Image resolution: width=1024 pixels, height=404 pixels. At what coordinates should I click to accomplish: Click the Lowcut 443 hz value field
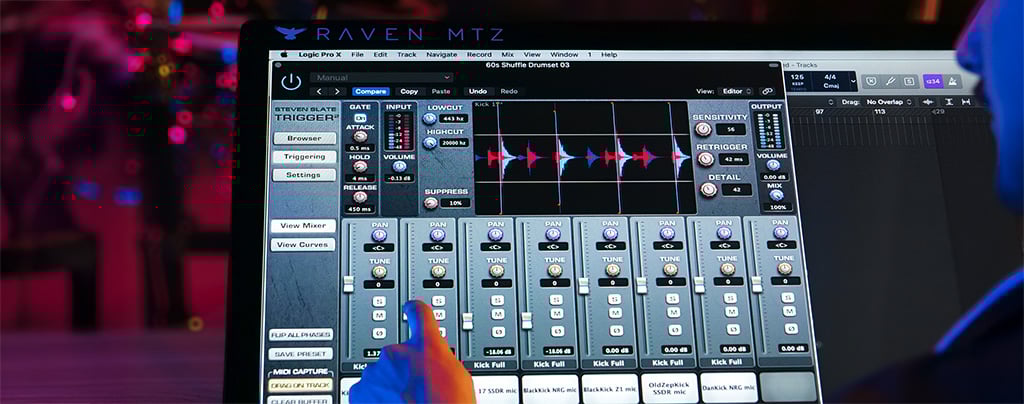click(453, 119)
